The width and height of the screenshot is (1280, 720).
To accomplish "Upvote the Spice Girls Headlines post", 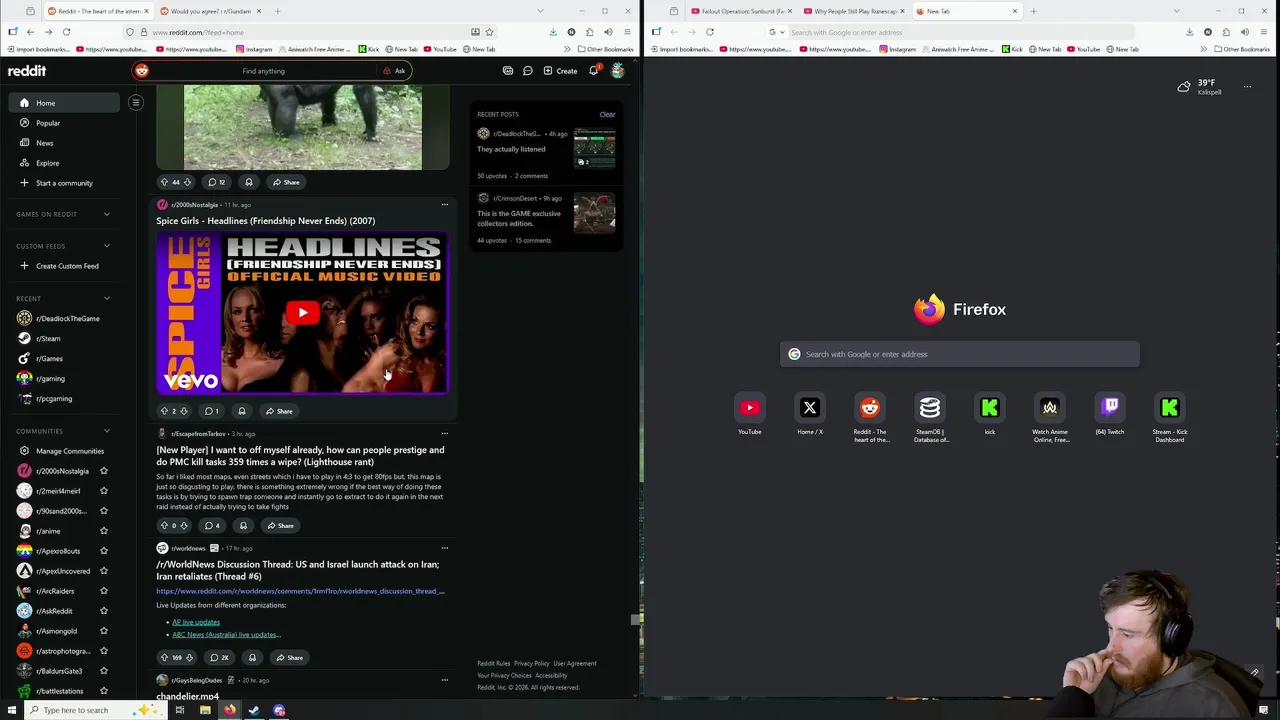I will [x=164, y=411].
